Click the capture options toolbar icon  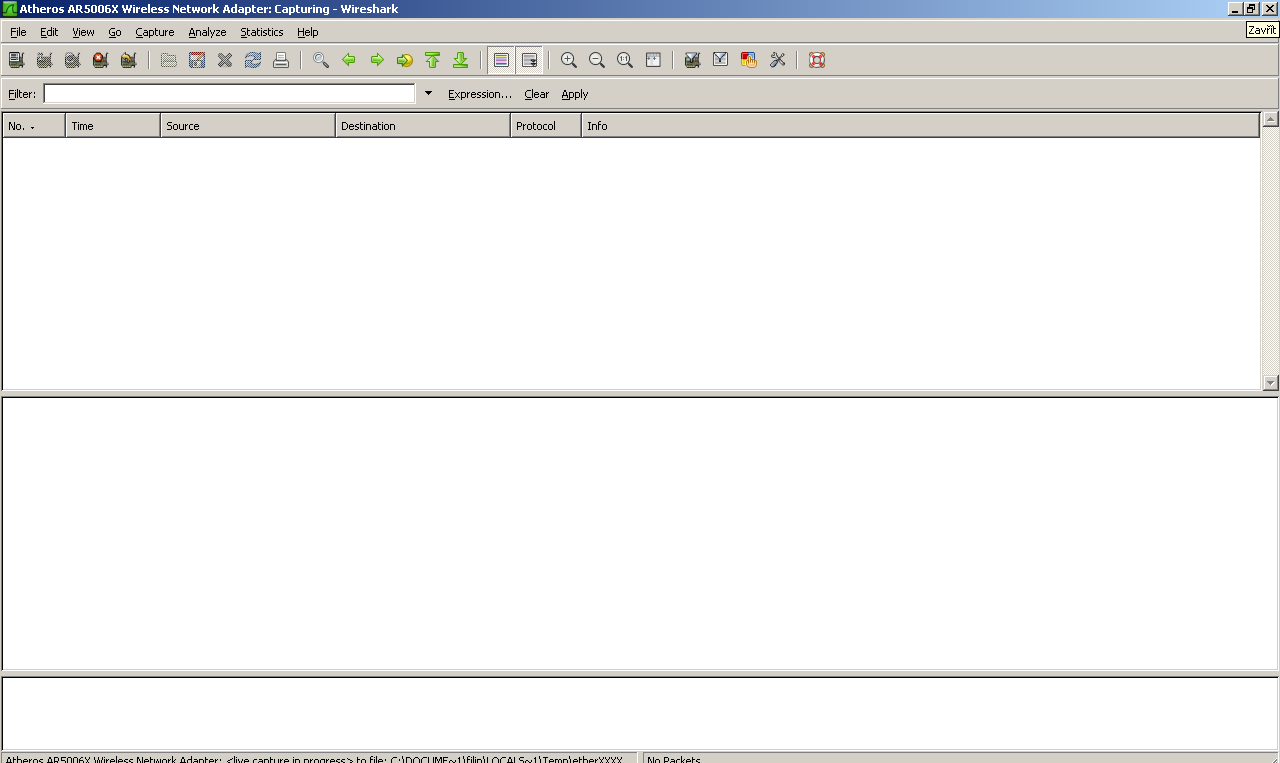coord(44,60)
